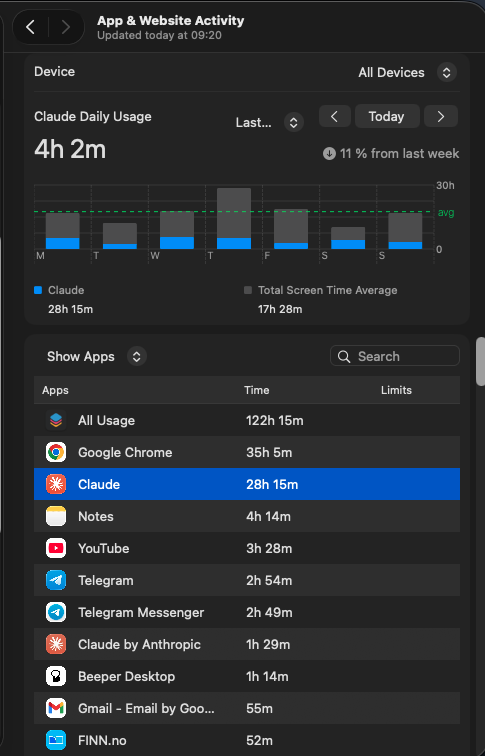Click the YouTube icon
Image resolution: width=485 pixels, height=756 pixels.
56,548
